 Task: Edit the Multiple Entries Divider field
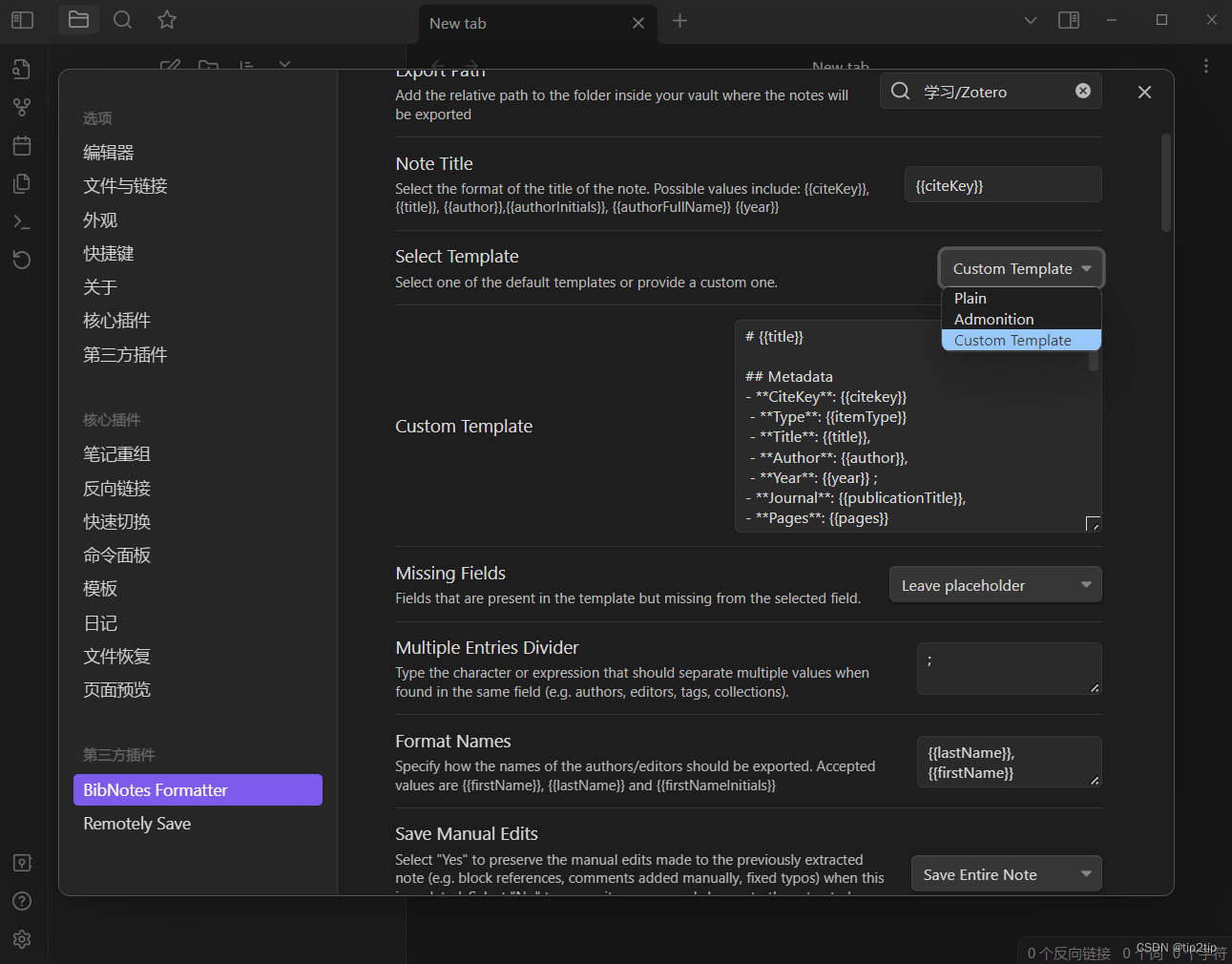pyautogui.click(x=1010, y=668)
